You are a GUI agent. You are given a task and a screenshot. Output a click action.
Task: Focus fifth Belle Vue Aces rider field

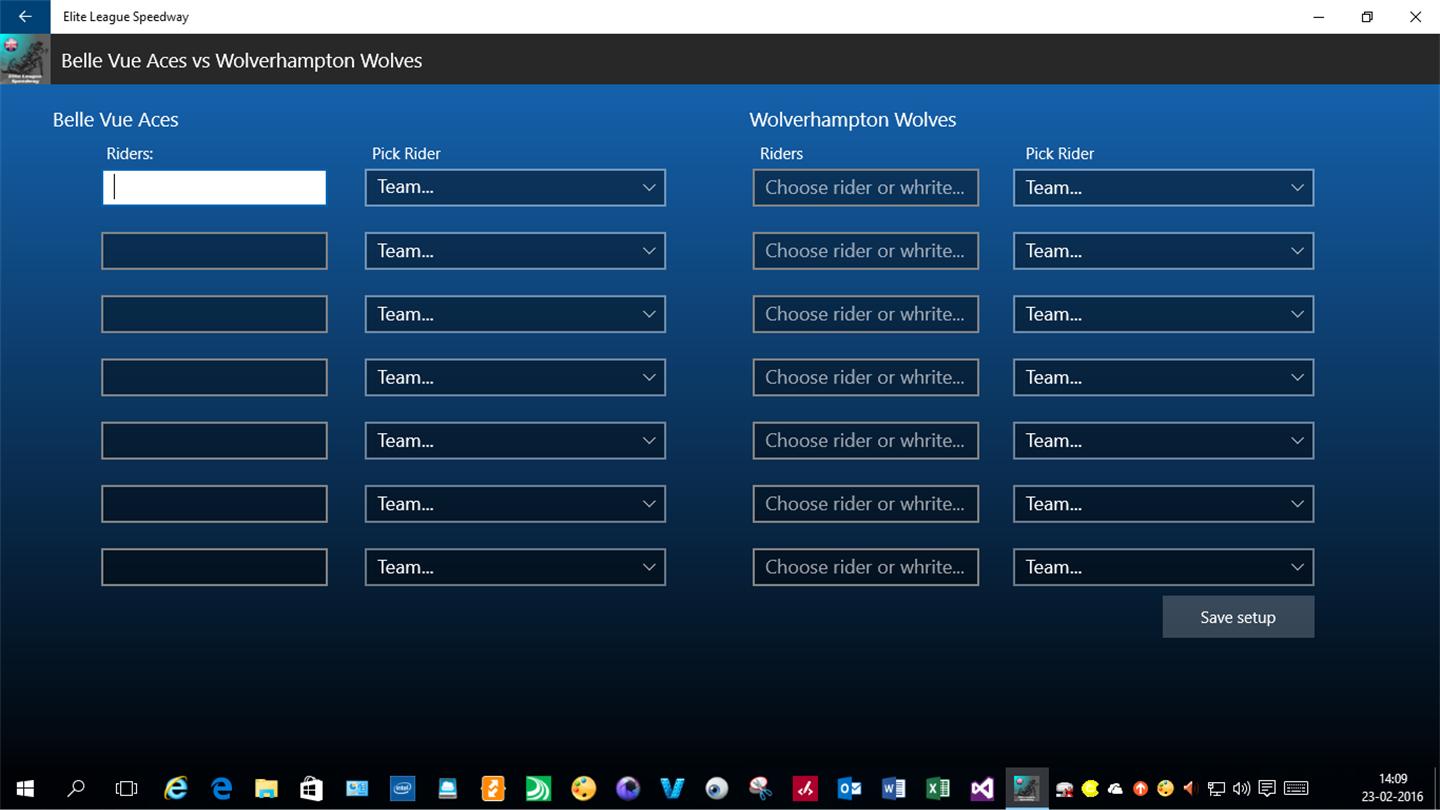[214, 440]
